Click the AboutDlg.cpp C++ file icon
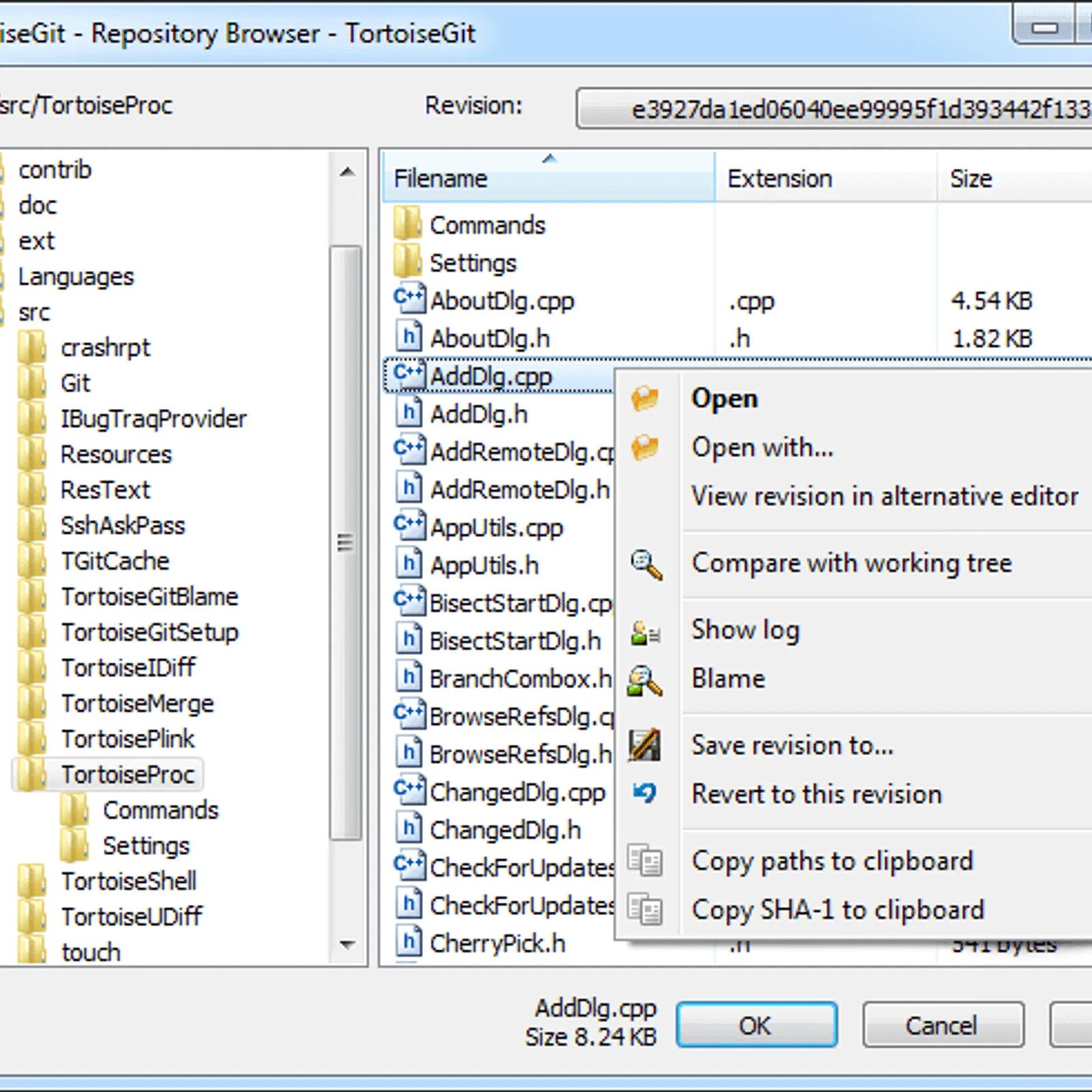Viewport: 1092px width, 1092px height. point(409,300)
